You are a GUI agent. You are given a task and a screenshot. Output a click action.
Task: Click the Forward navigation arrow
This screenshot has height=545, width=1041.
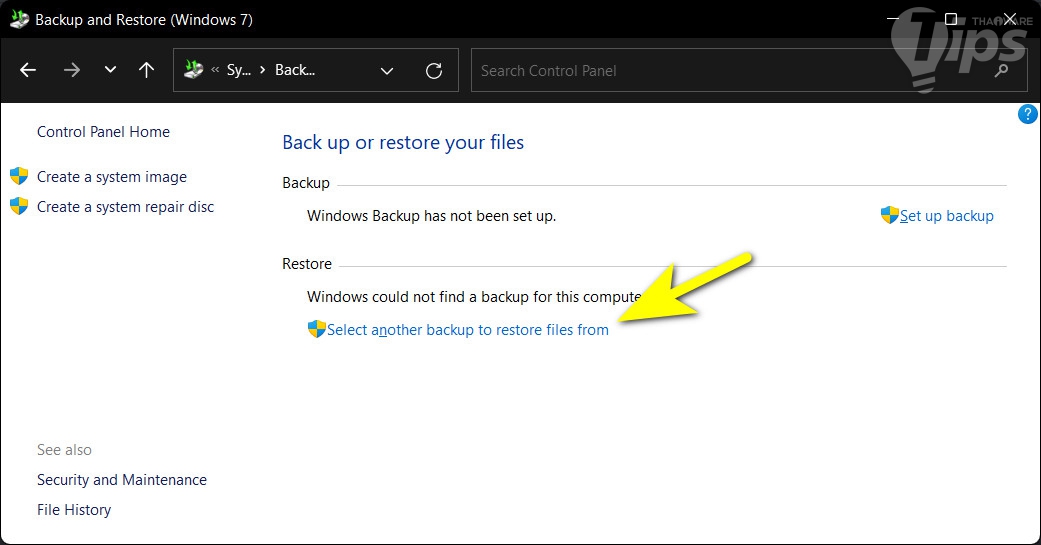click(x=71, y=70)
